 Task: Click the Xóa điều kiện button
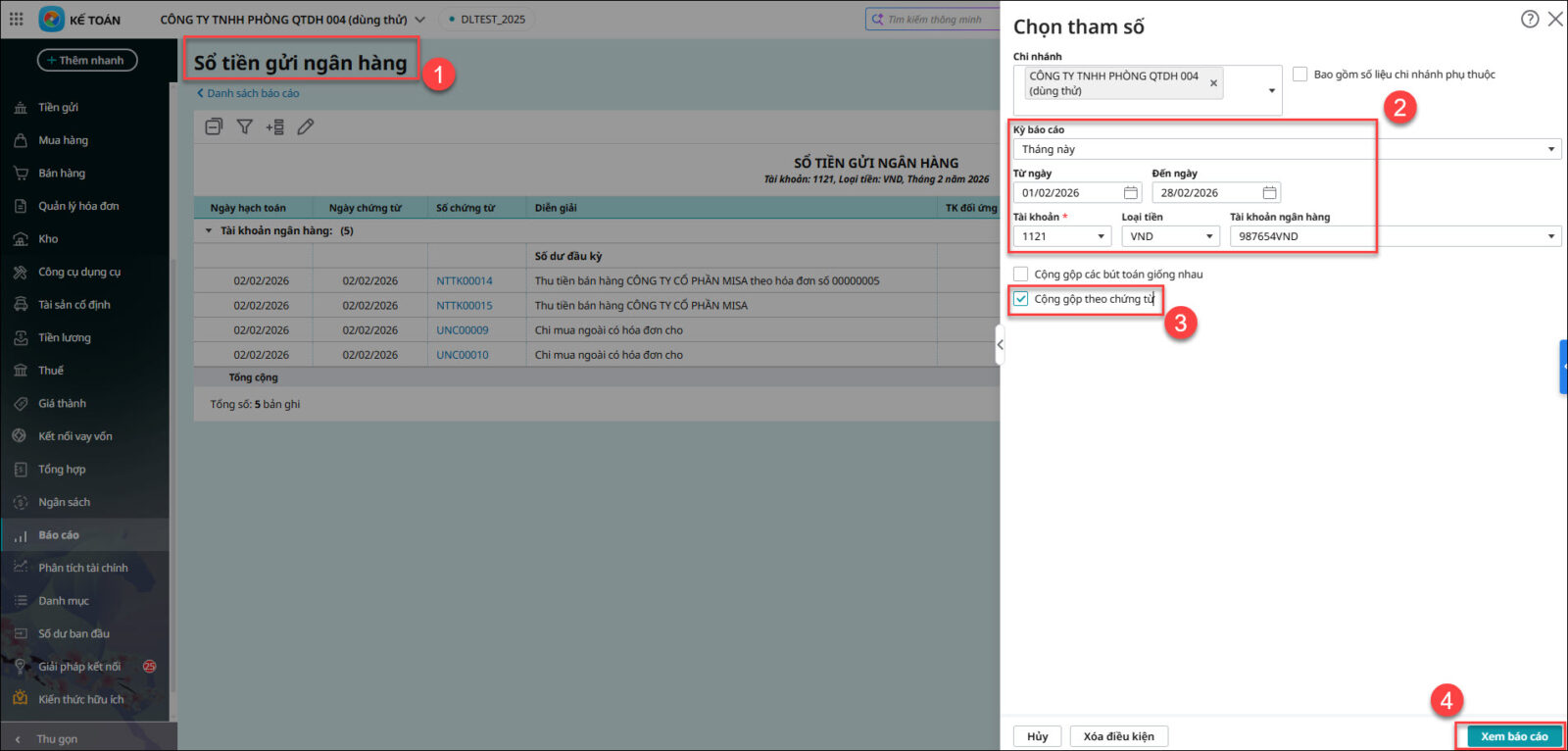coord(1118,736)
